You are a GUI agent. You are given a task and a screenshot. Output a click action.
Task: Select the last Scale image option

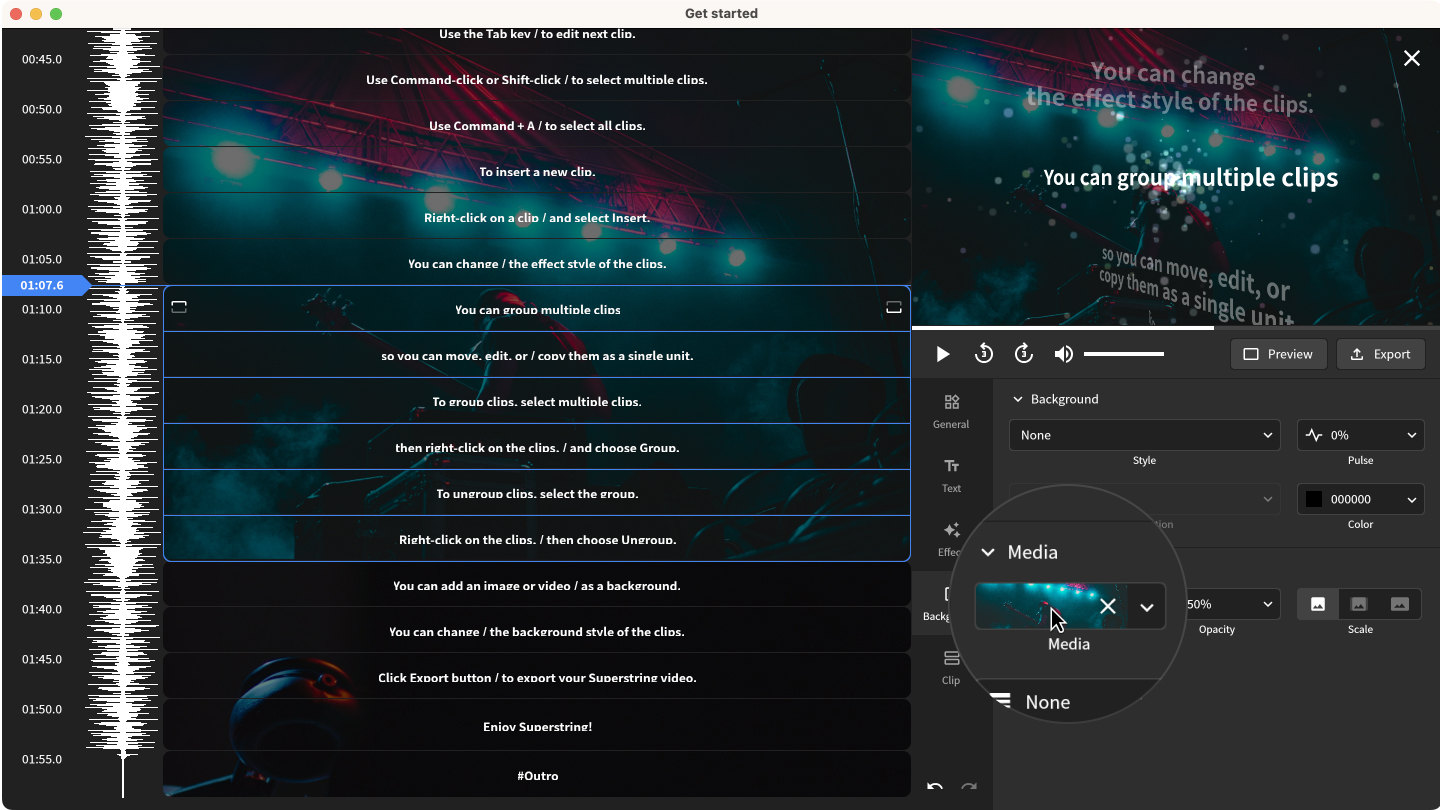click(x=1400, y=604)
